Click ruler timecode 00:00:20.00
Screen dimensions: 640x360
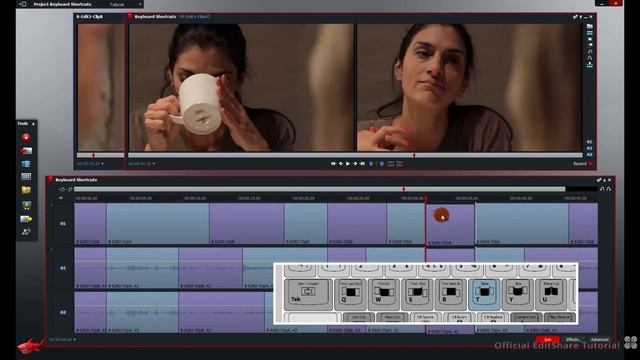tap(304, 198)
